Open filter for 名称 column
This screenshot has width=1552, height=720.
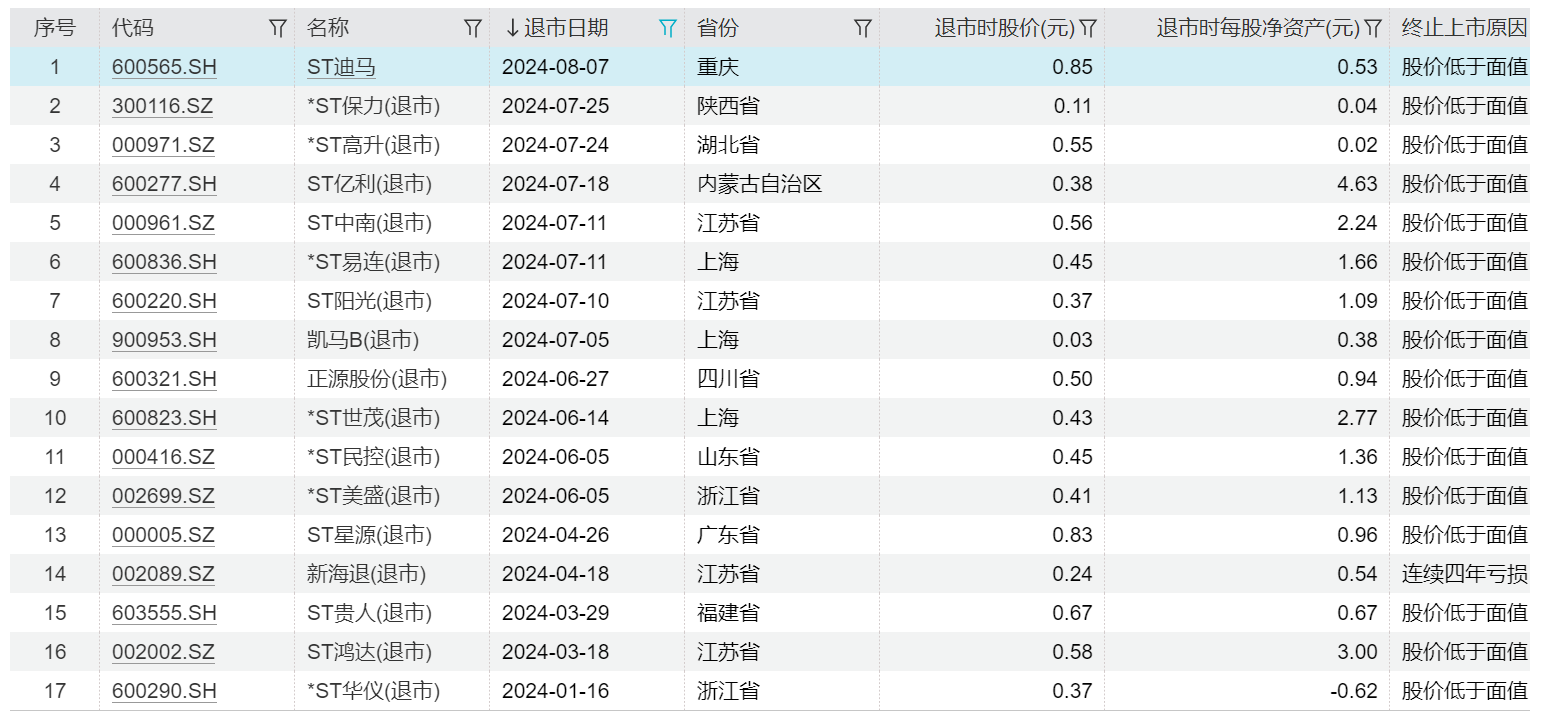coord(473,29)
